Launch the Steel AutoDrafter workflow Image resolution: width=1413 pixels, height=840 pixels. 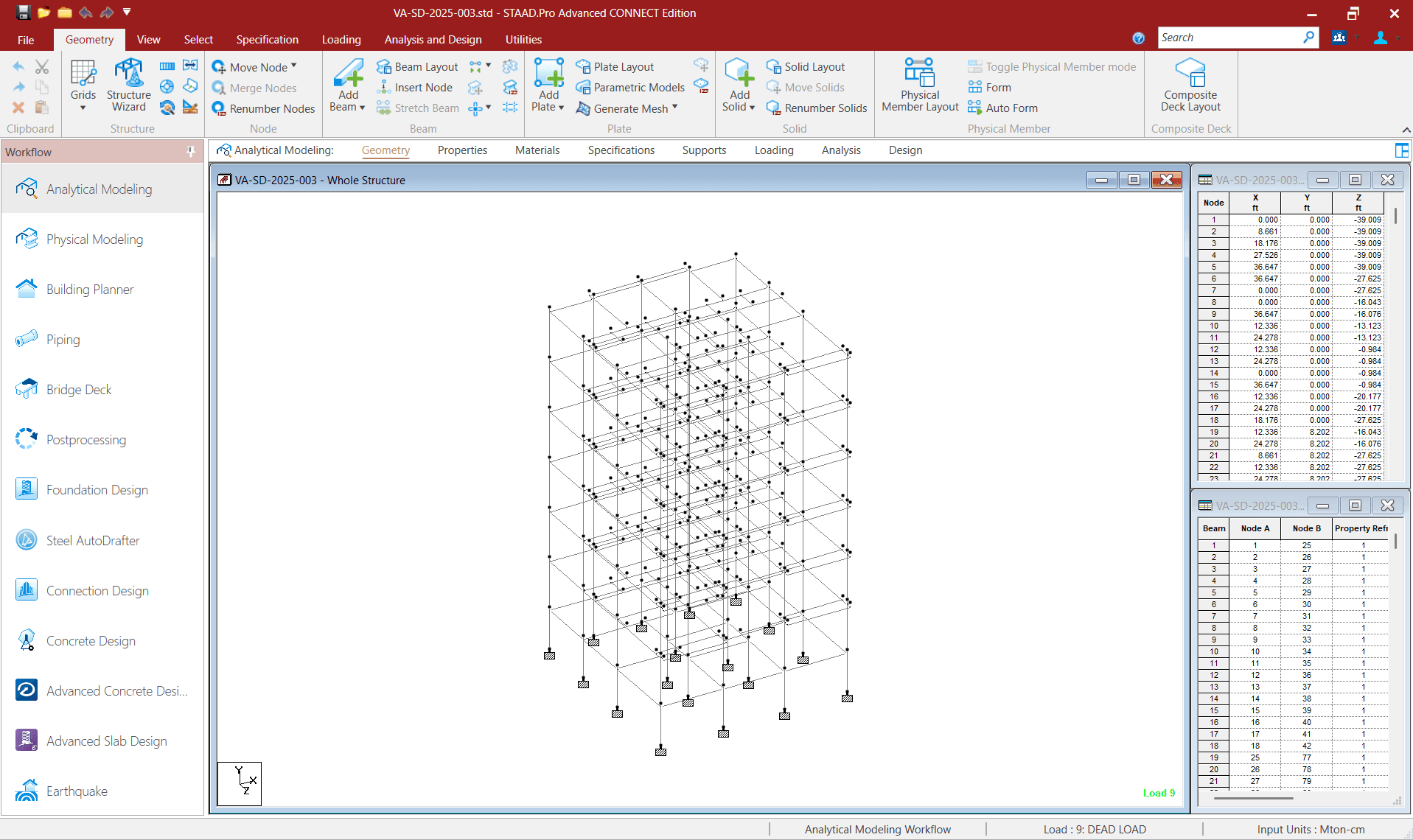tap(102, 540)
